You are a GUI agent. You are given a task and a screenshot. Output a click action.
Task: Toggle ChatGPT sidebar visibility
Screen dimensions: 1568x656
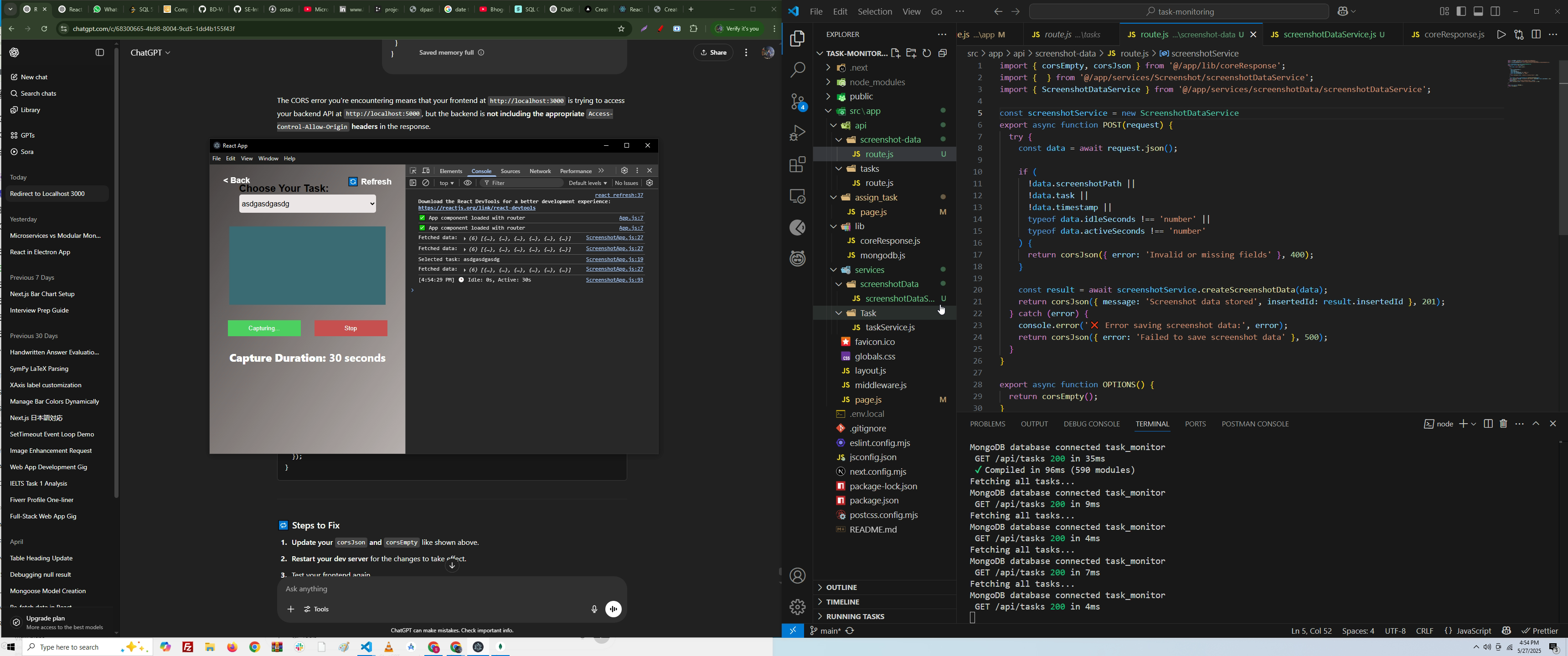100,53
